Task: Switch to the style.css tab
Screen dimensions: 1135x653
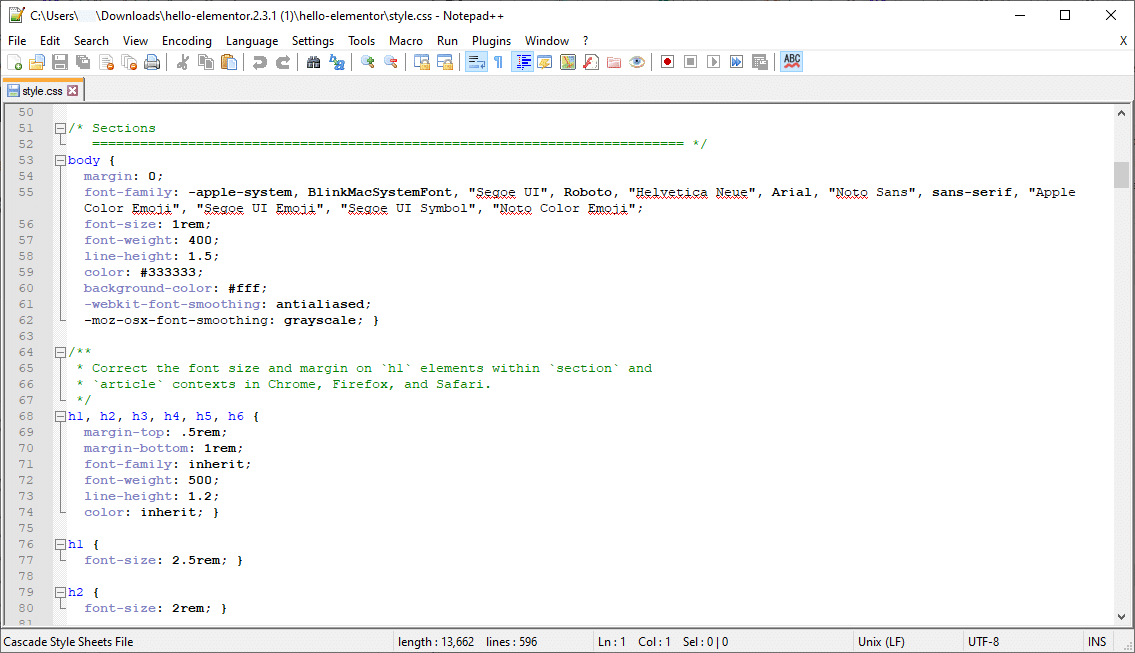Action: coord(40,88)
